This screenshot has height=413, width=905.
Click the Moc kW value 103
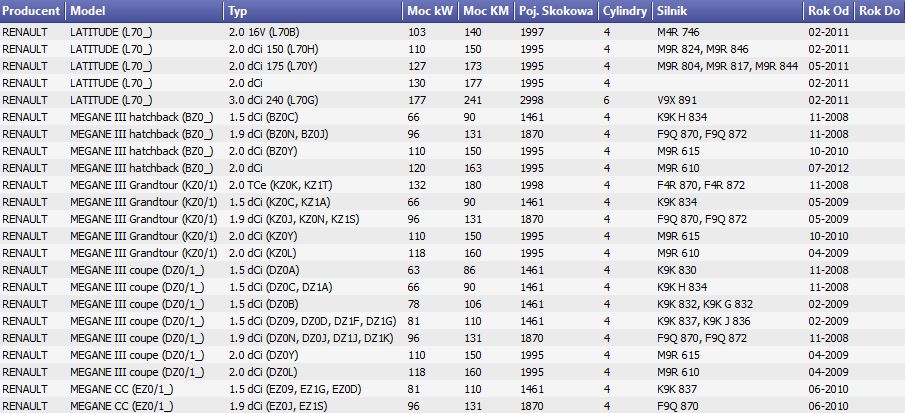(416, 32)
